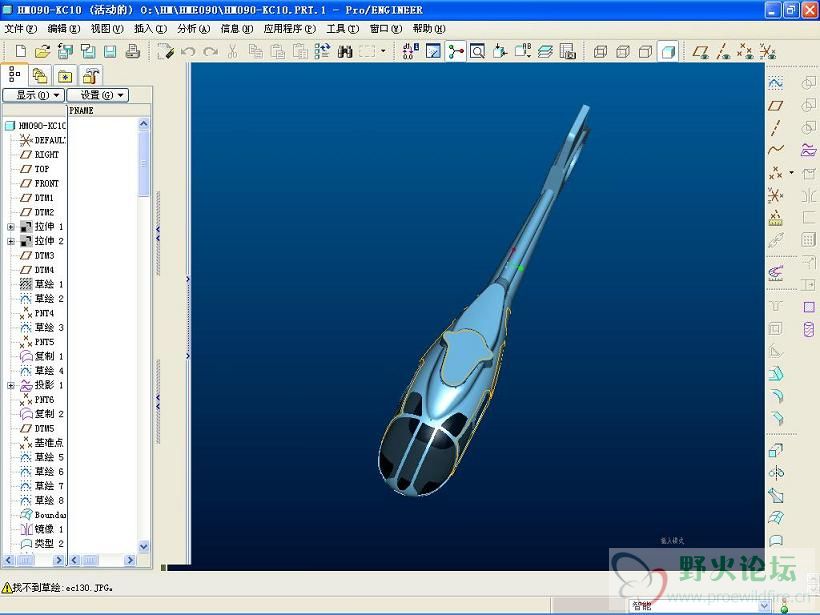Click the Datum Curve tool in right toolbar
The height and width of the screenshot is (615, 820).
[x=776, y=150]
